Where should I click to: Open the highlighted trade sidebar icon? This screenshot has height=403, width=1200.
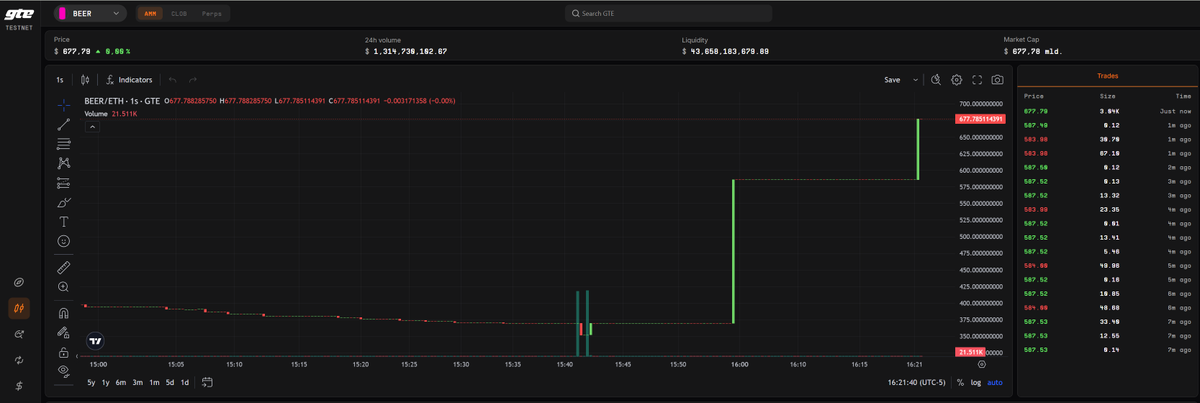pyautogui.click(x=19, y=309)
